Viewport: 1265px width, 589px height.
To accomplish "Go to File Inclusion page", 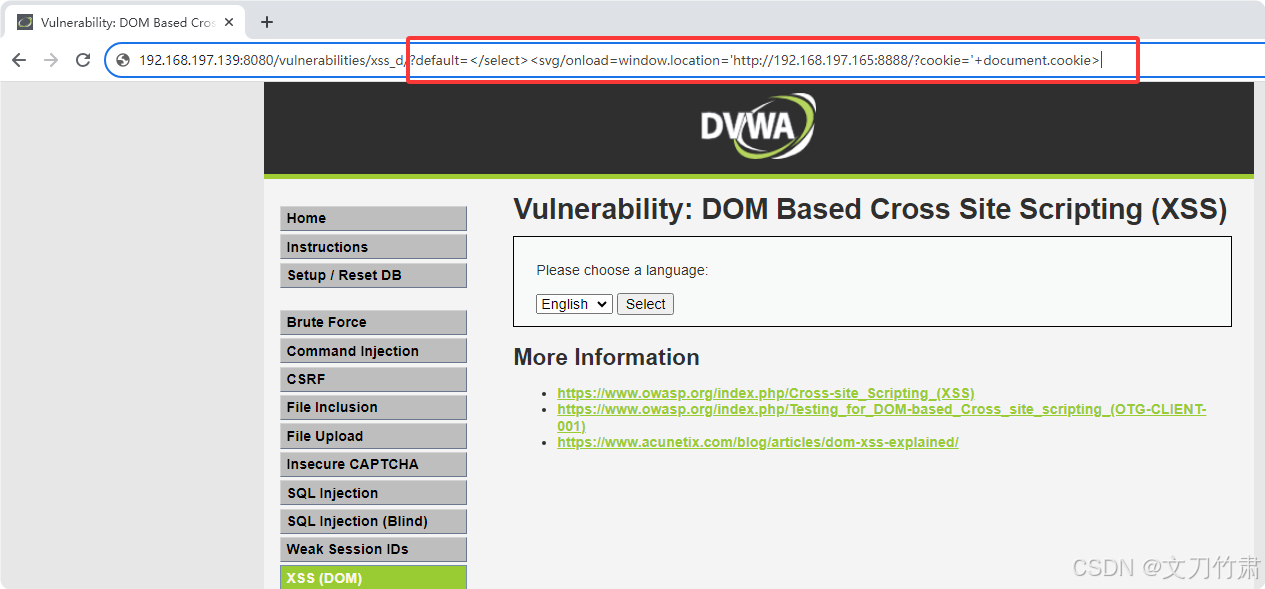I will (373, 407).
